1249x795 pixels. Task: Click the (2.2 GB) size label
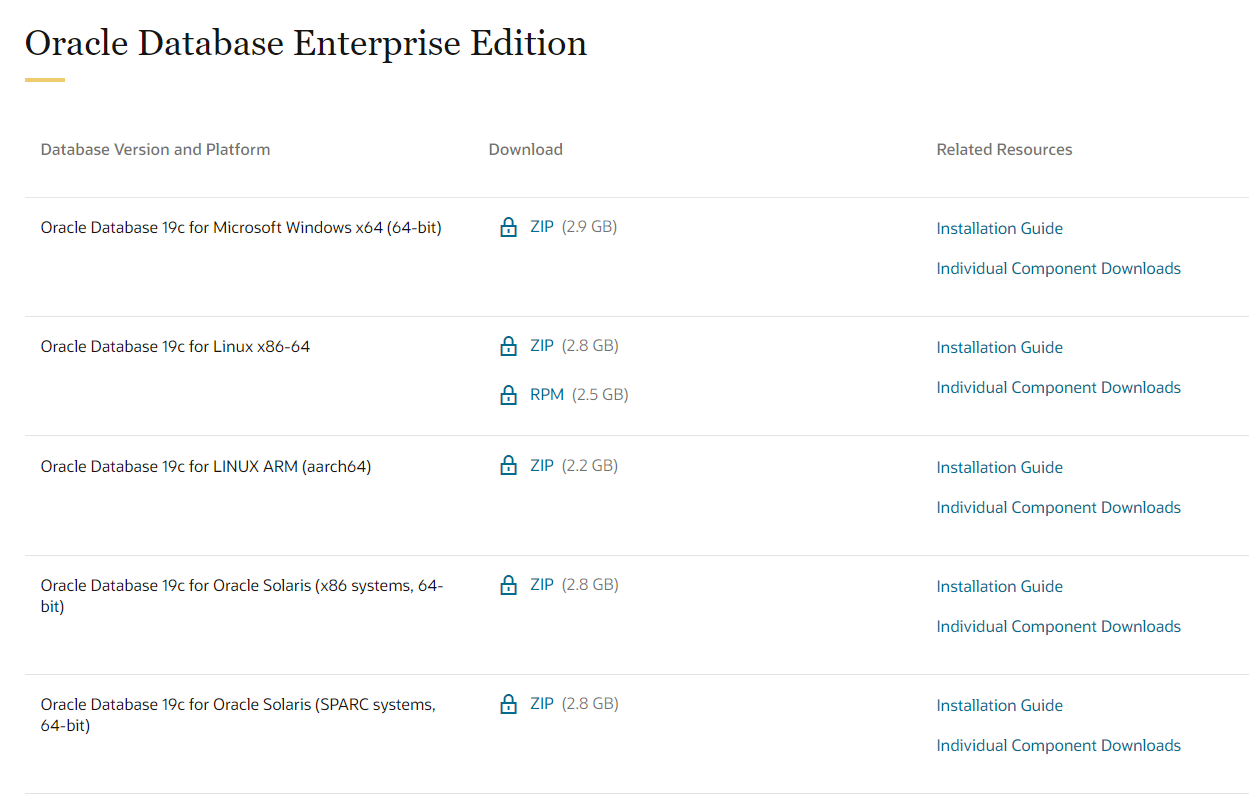click(589, 465)
